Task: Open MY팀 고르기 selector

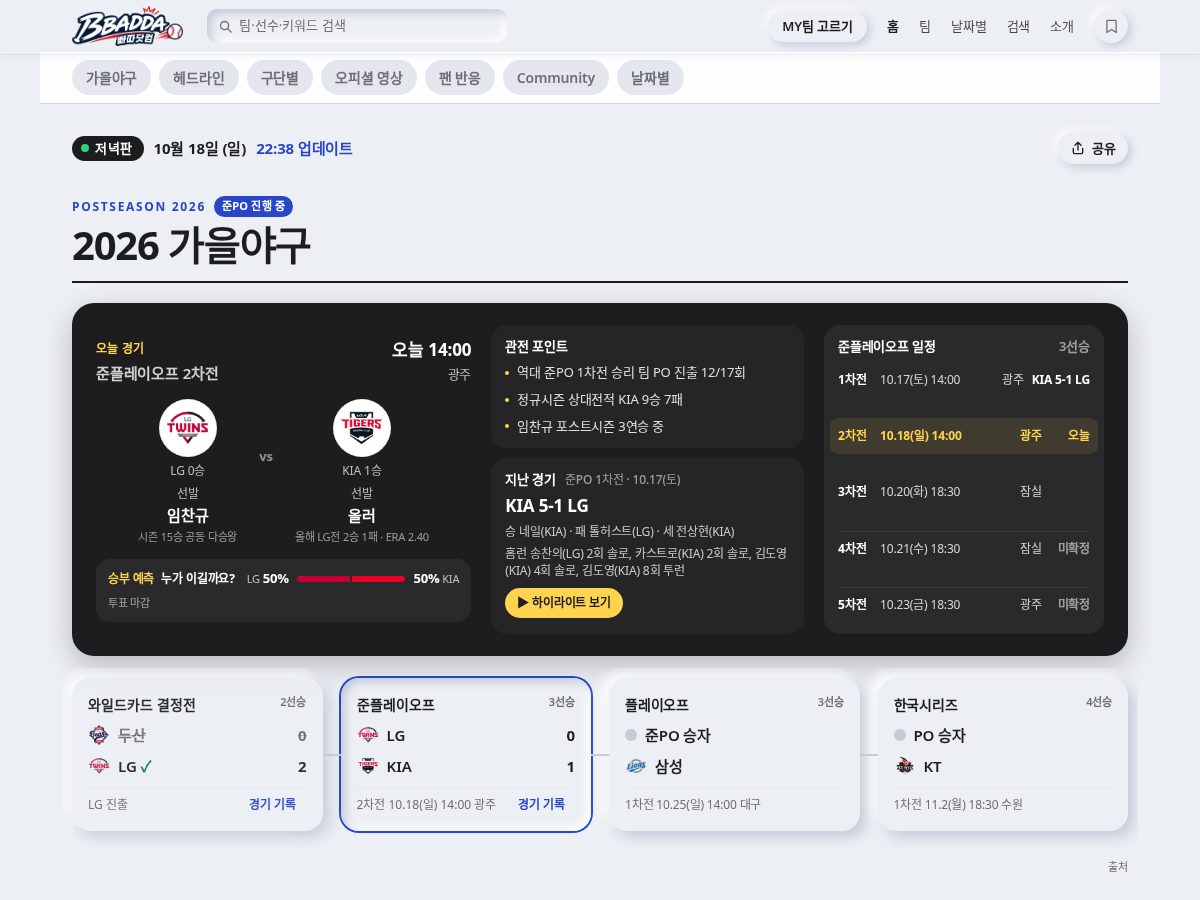Action: pyautogui.click(x=818, y=27)
